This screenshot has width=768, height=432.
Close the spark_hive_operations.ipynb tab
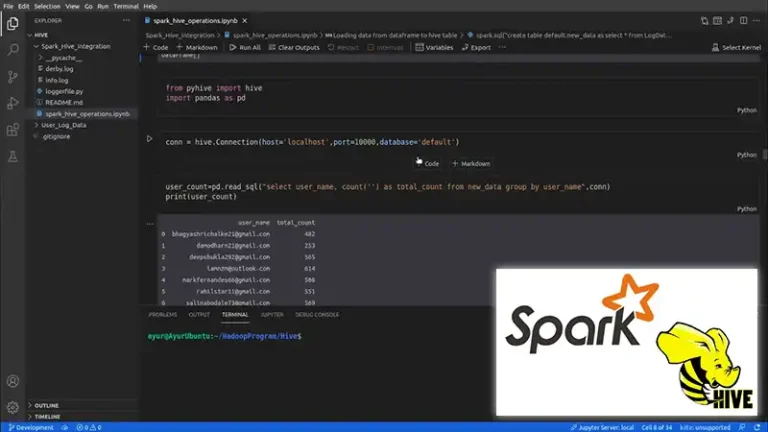pos(244,21)
